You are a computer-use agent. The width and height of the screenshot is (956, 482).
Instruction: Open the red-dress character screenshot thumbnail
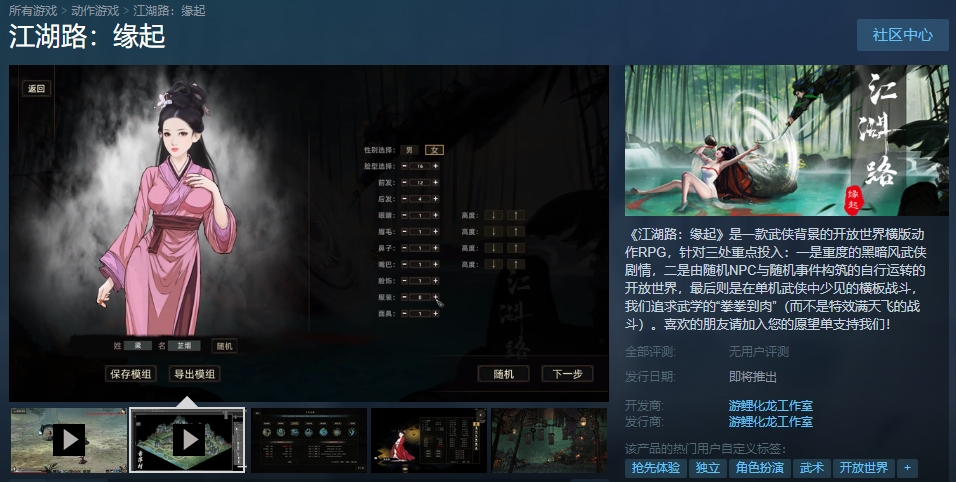coord(429,440)
